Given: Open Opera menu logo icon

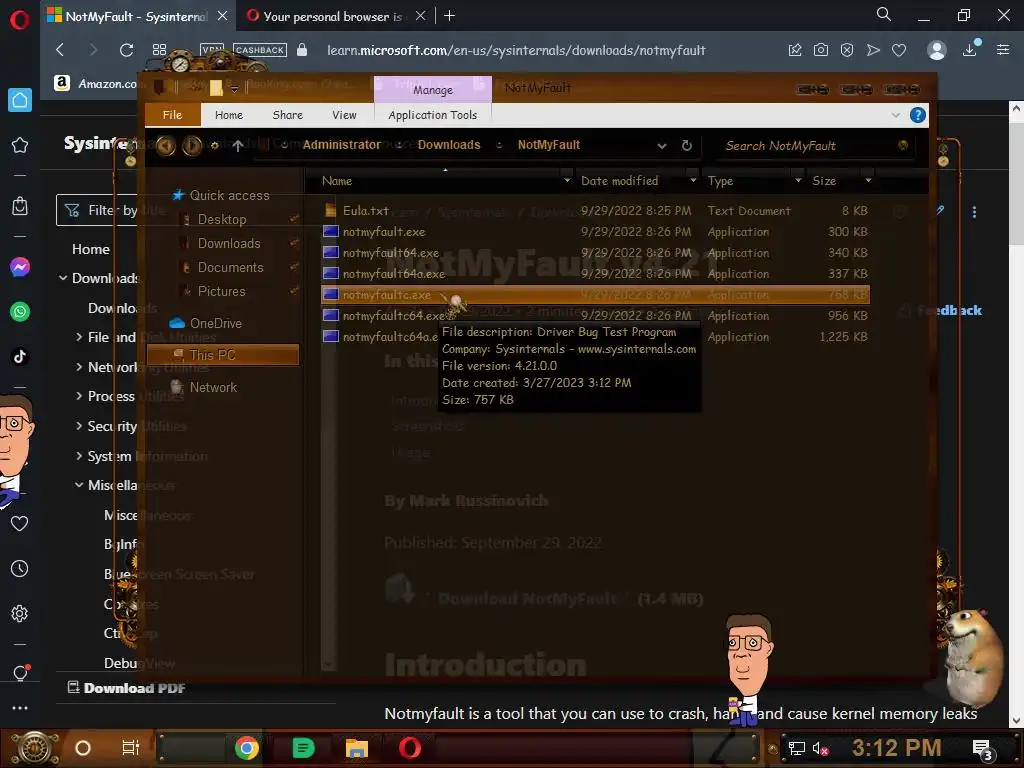Looking at the screenshot, I should click(x=20, y=20).
